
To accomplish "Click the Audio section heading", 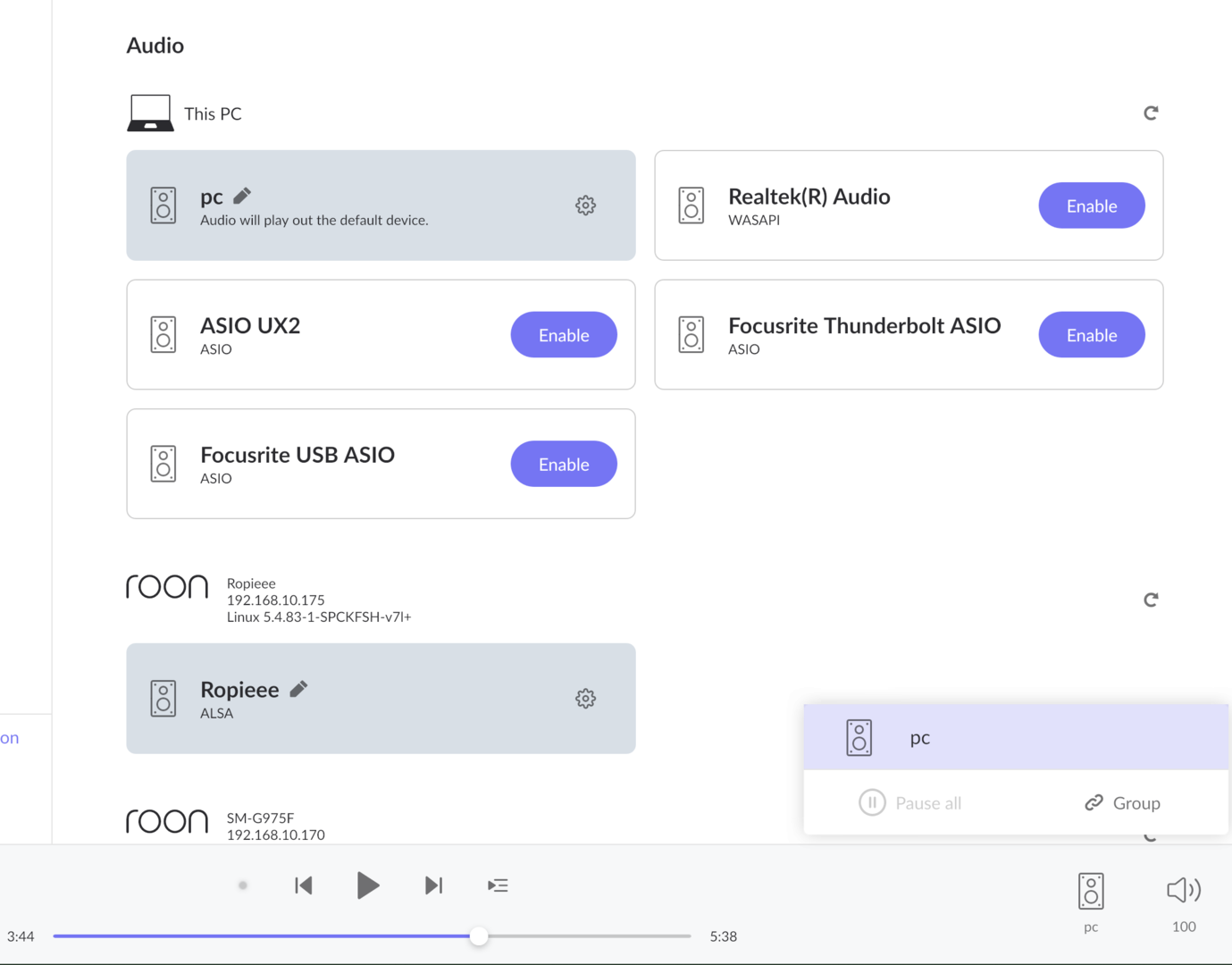I will (x=155, y=46).
